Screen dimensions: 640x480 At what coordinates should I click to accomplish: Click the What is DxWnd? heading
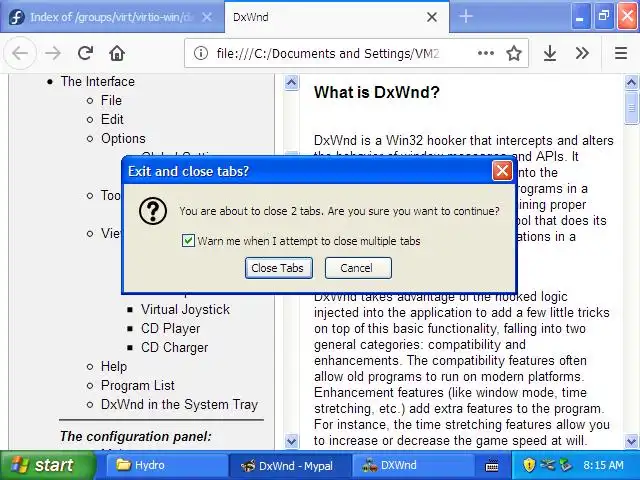coord(377,92)
